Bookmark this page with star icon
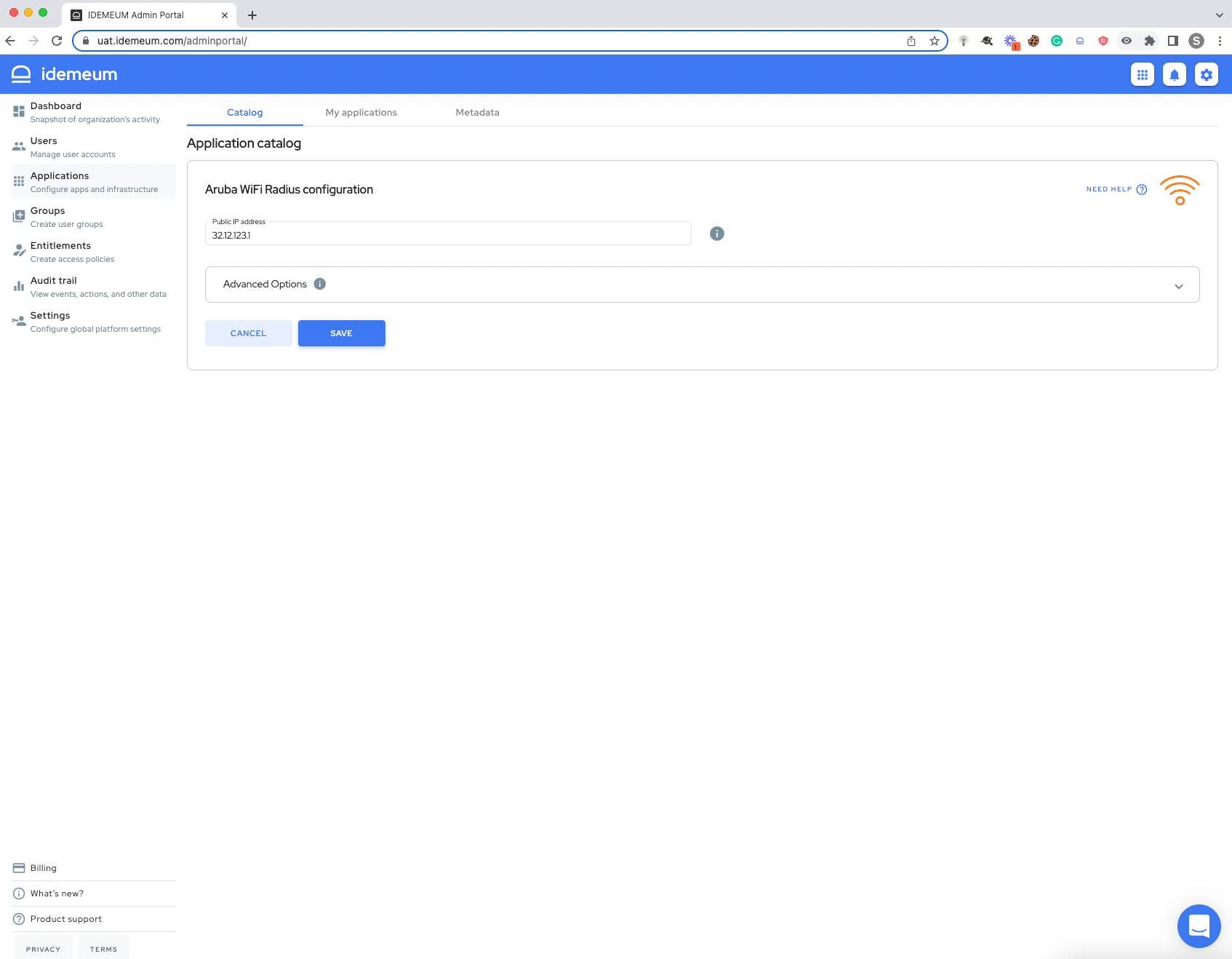 click(x=935, y=41)
